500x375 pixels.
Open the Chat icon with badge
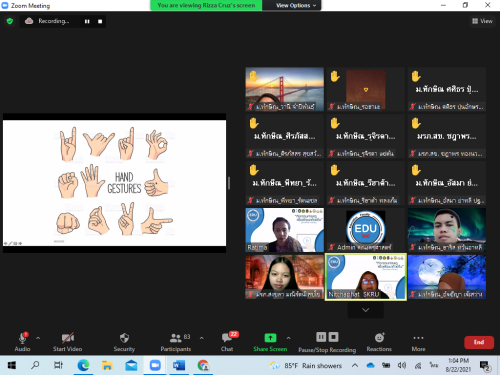(227, 338)
